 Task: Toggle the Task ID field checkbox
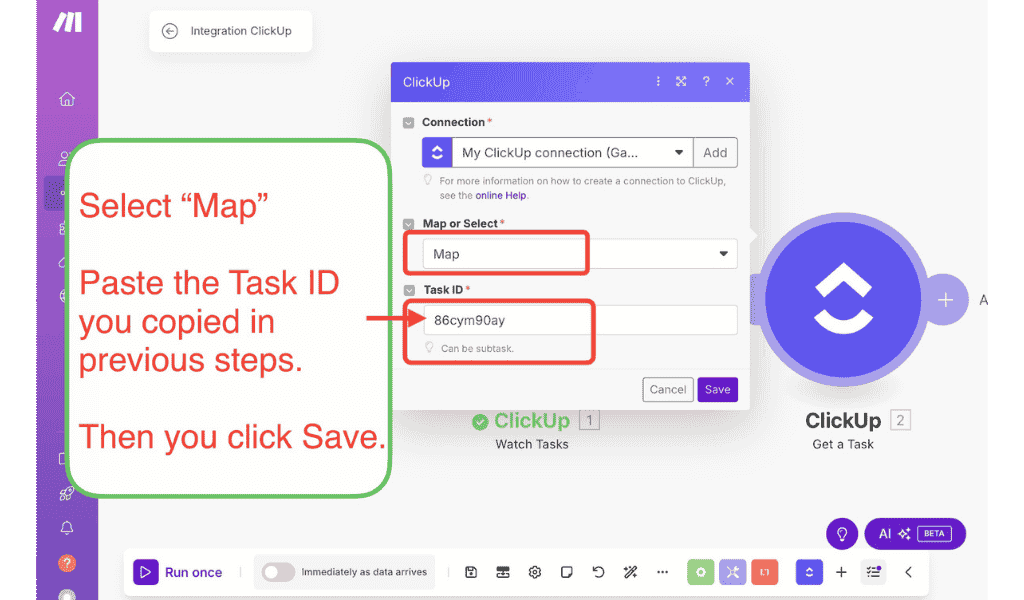(x=409, y=290)
